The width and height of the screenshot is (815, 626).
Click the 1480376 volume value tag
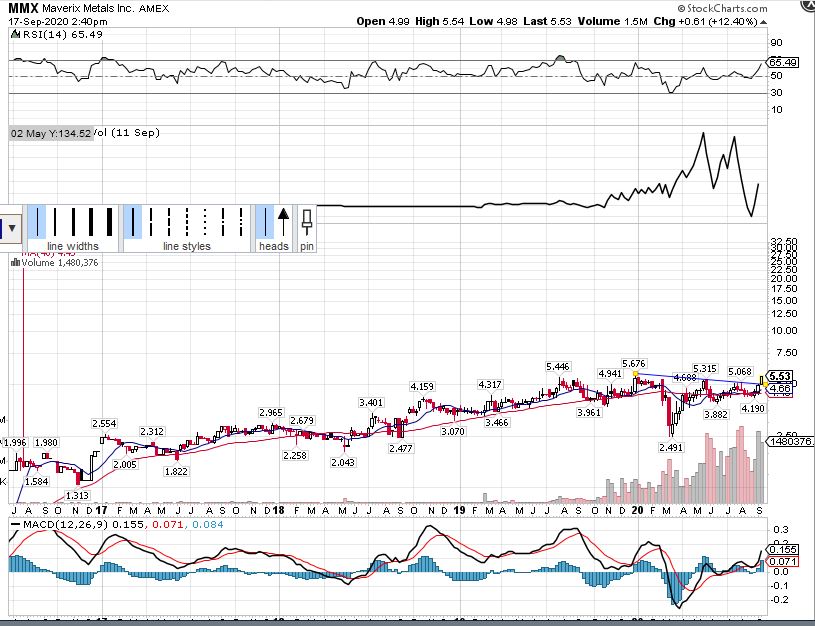point(791,441)
